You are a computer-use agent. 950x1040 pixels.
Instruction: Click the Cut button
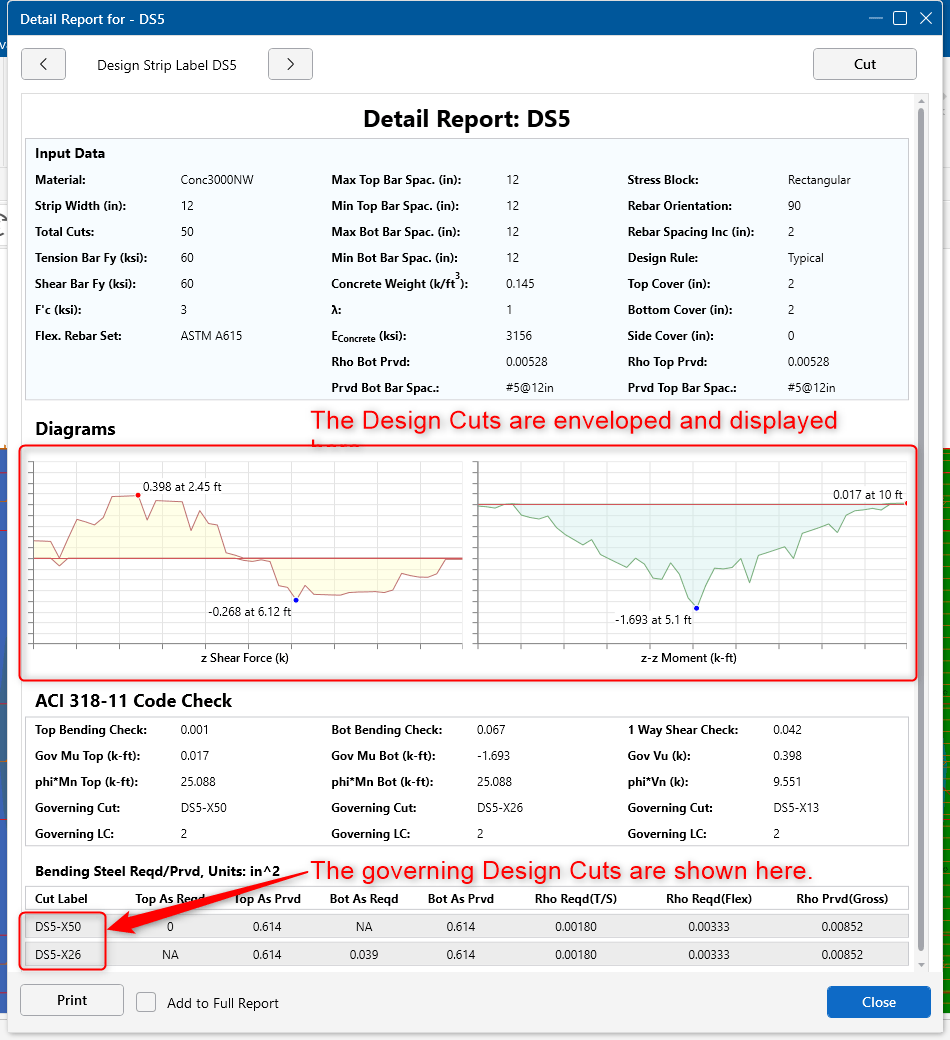[x=864, y=64]
